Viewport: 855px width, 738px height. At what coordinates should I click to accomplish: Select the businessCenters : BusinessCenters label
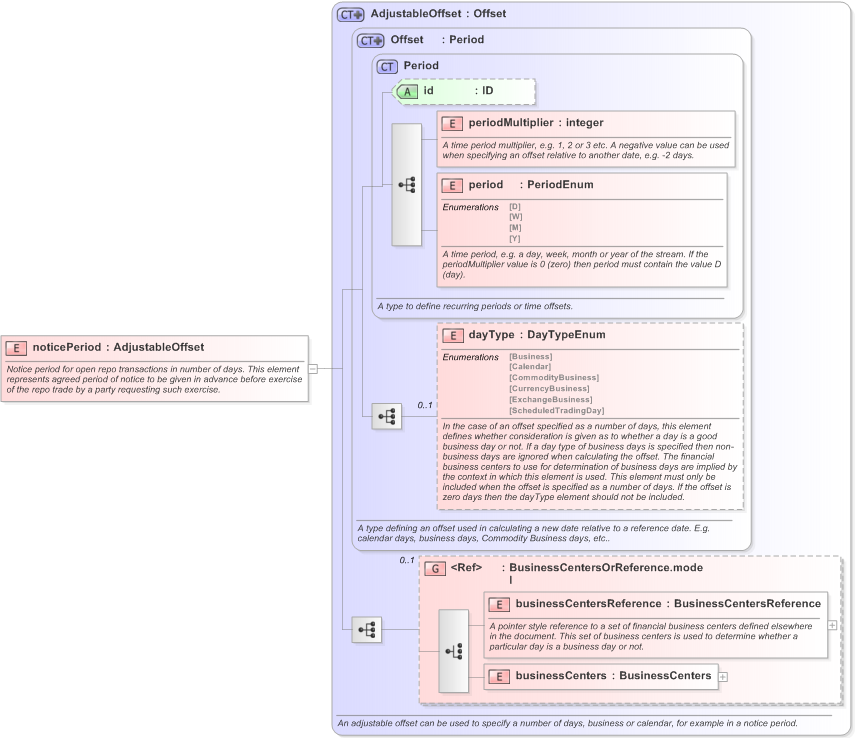(613, 676)
